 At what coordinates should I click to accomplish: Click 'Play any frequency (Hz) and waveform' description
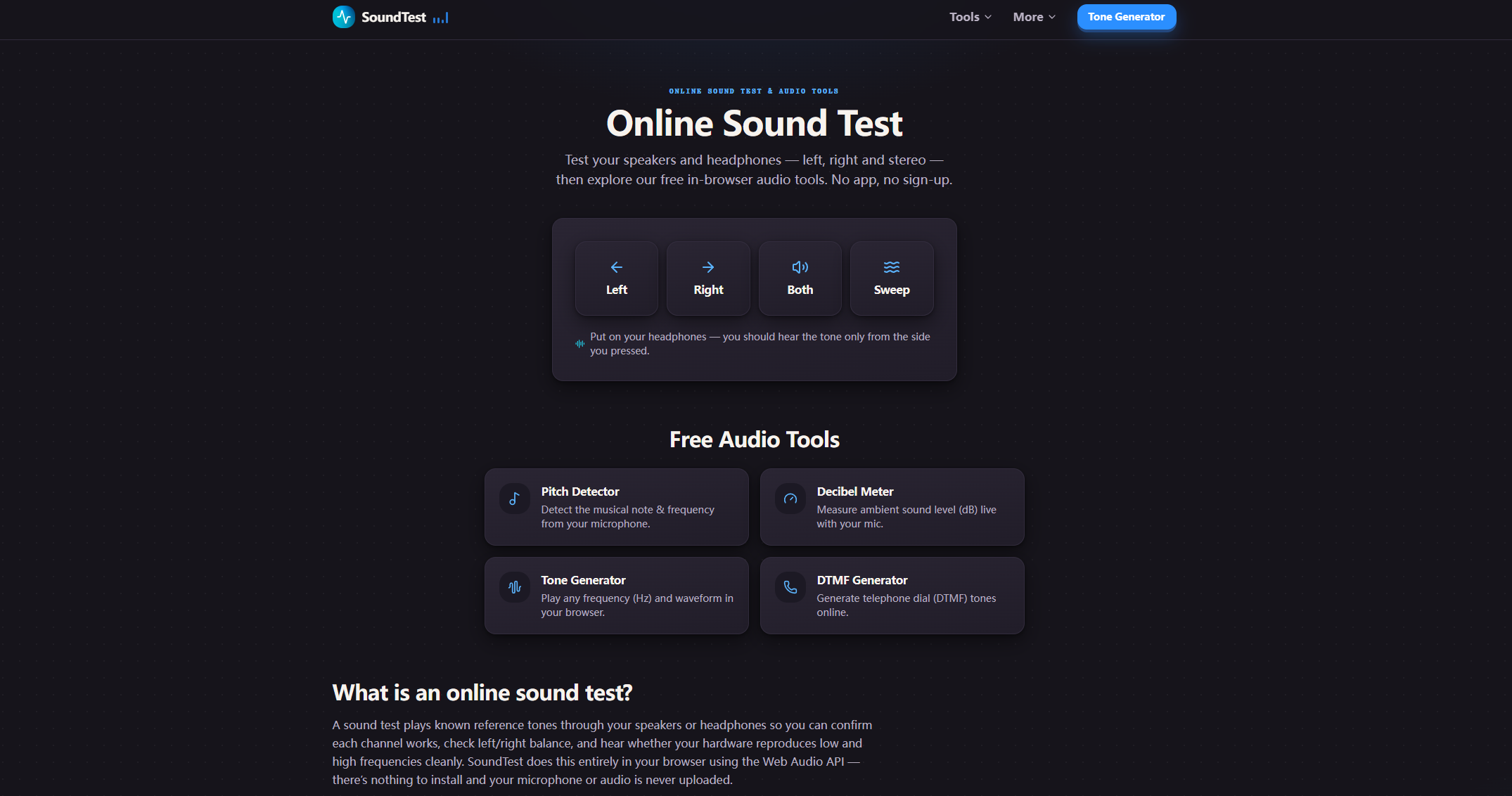637,605
